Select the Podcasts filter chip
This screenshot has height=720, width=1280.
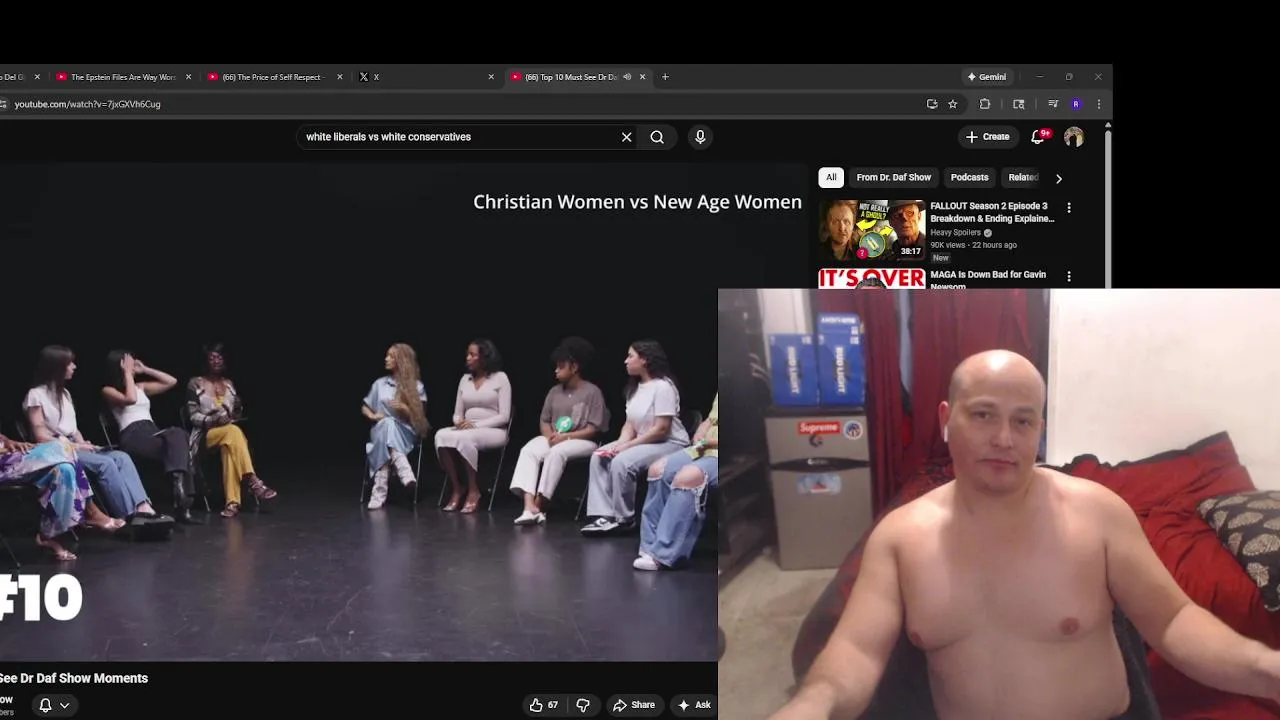click(x=969, y=177)
